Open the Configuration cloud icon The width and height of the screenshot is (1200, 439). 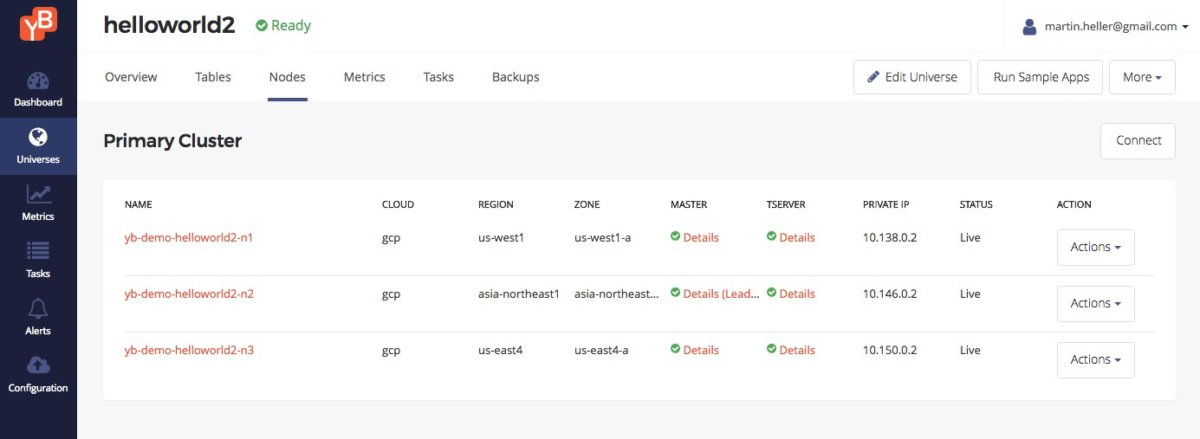coord(38,365)
